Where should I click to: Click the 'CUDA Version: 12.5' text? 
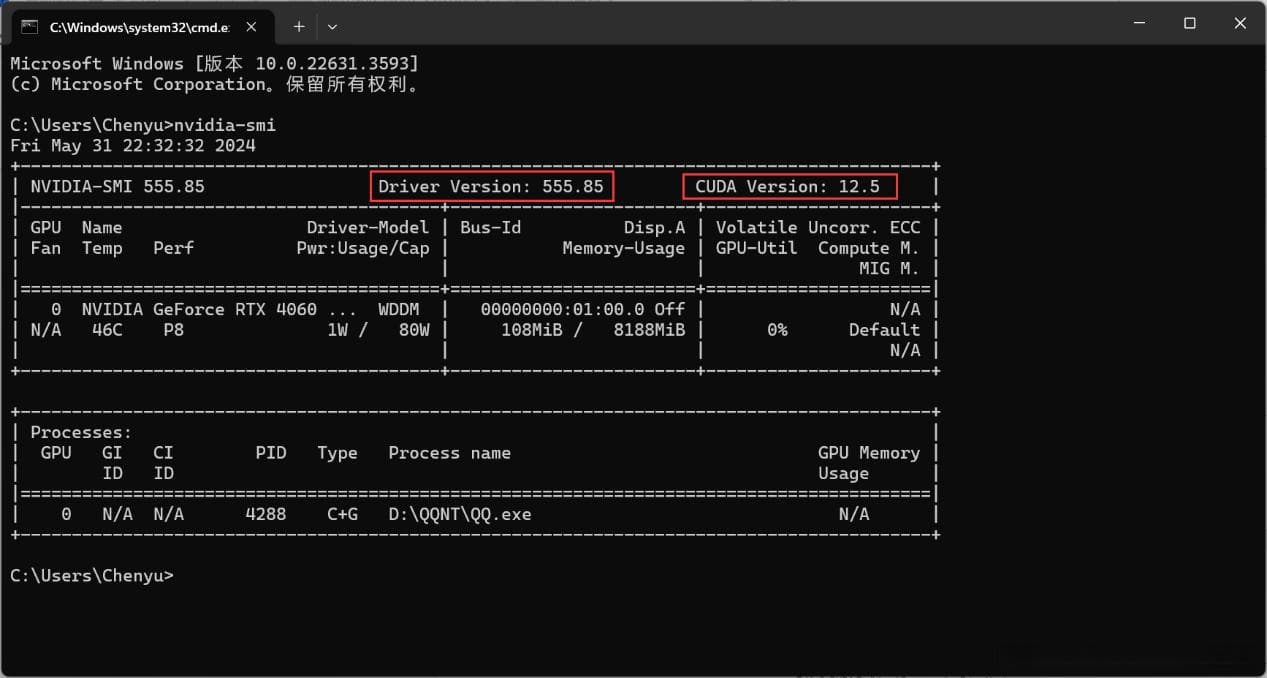[787, 186]
